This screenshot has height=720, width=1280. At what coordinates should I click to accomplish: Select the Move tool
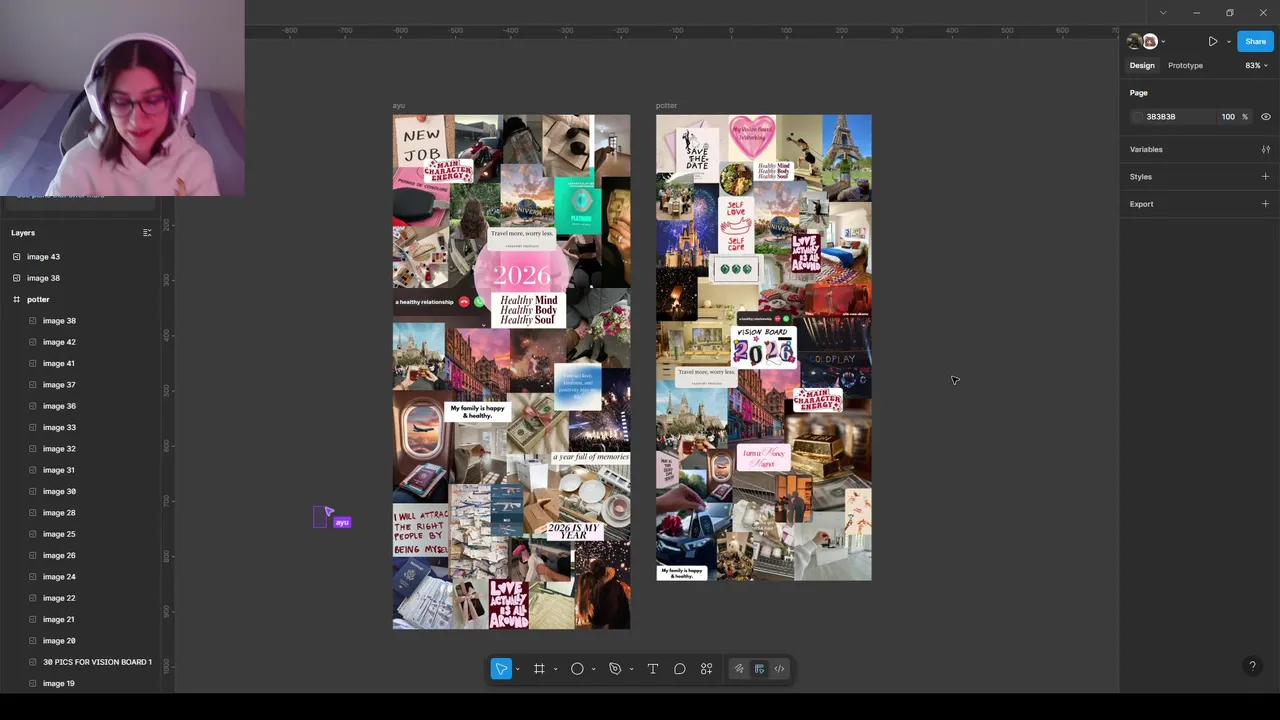(x=501, y=669)
